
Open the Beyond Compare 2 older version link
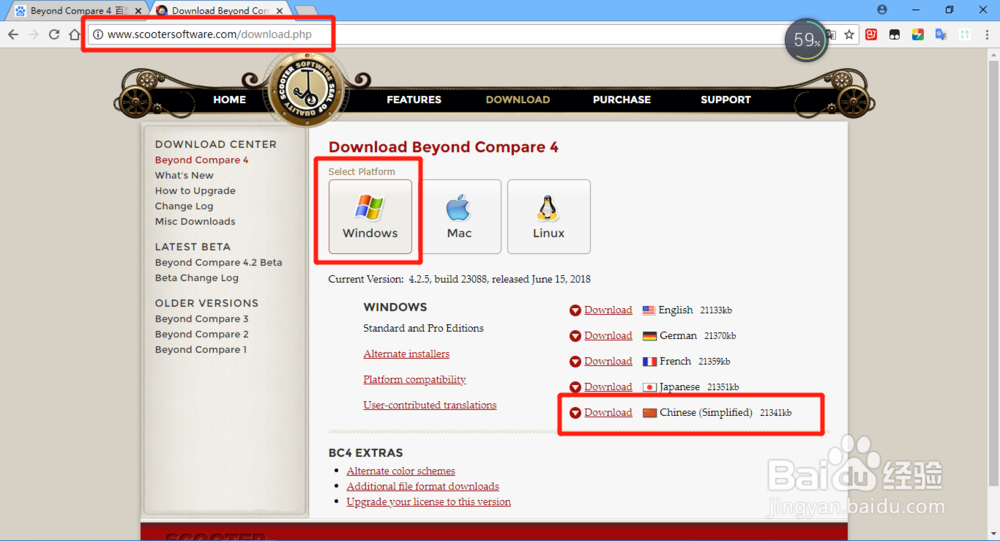tap(202, 334)
